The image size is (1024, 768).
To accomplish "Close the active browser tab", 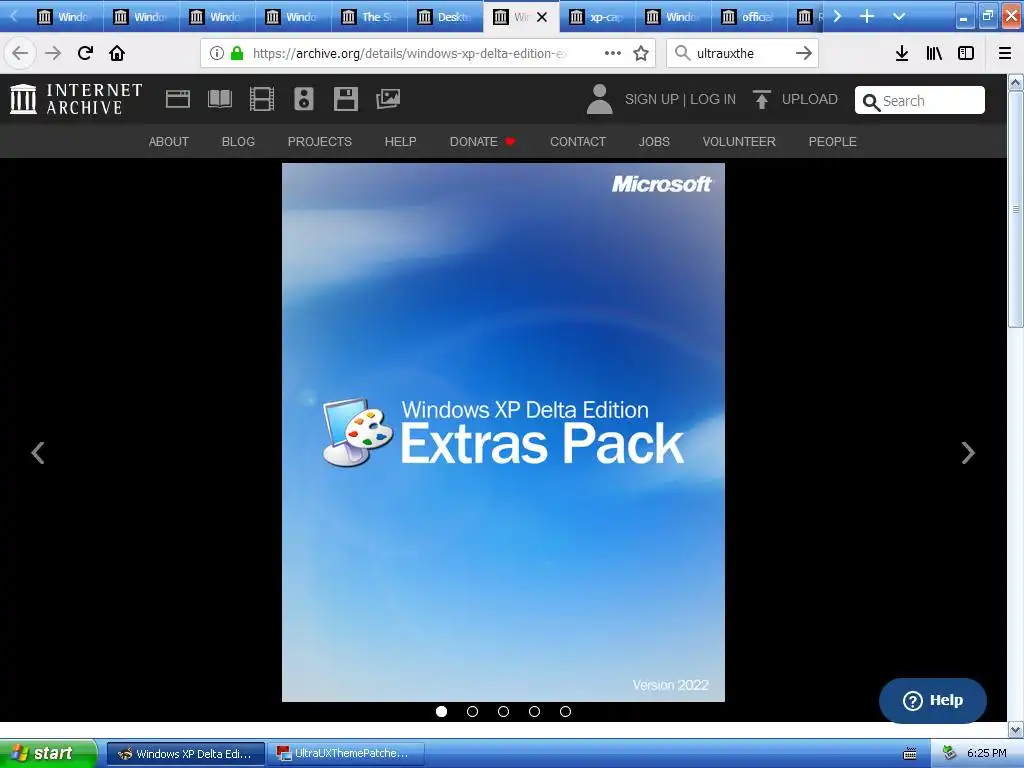I will [542, 17].
